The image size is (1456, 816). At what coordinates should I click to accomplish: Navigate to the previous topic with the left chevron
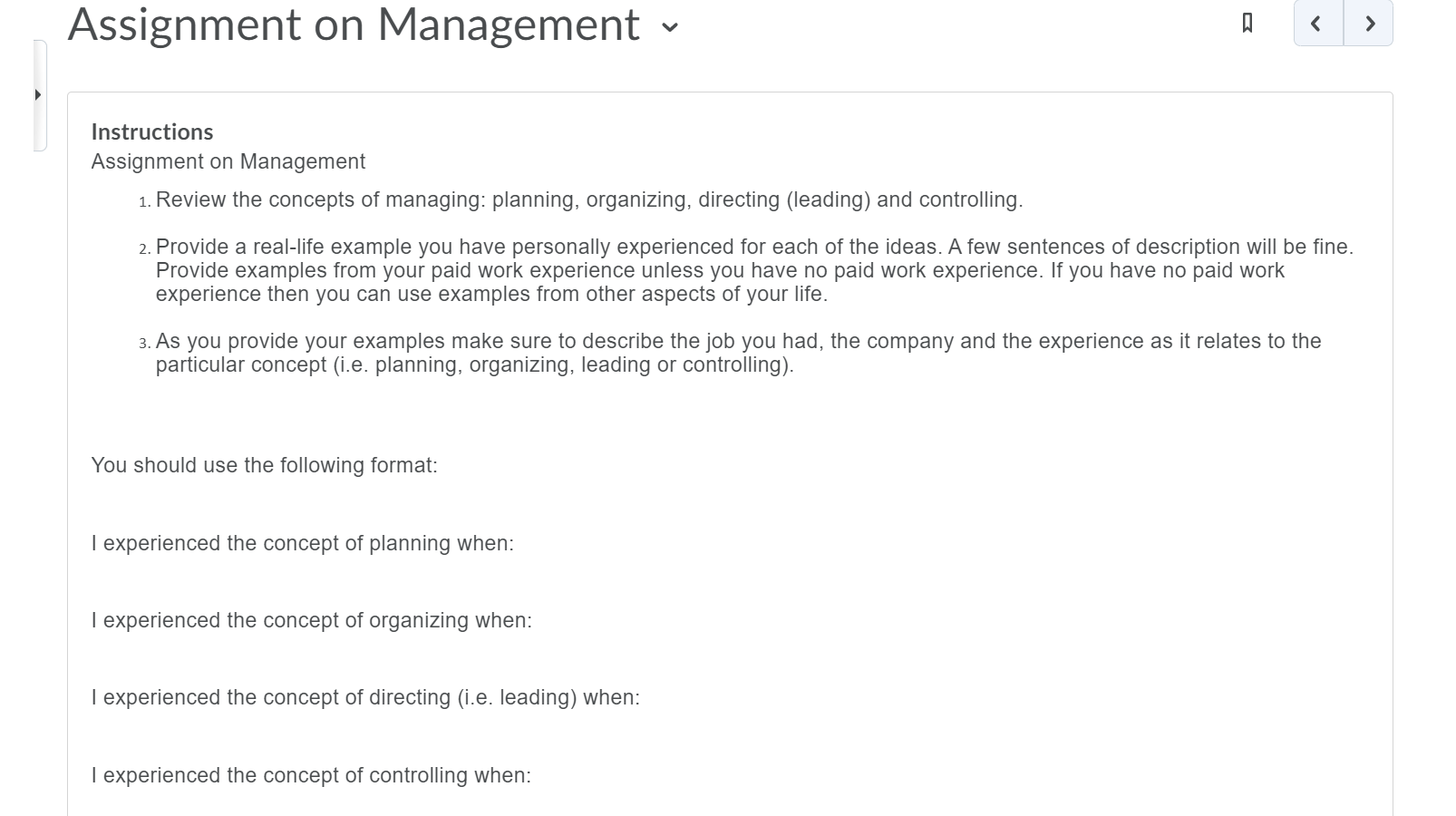(x=1315, y=24)
